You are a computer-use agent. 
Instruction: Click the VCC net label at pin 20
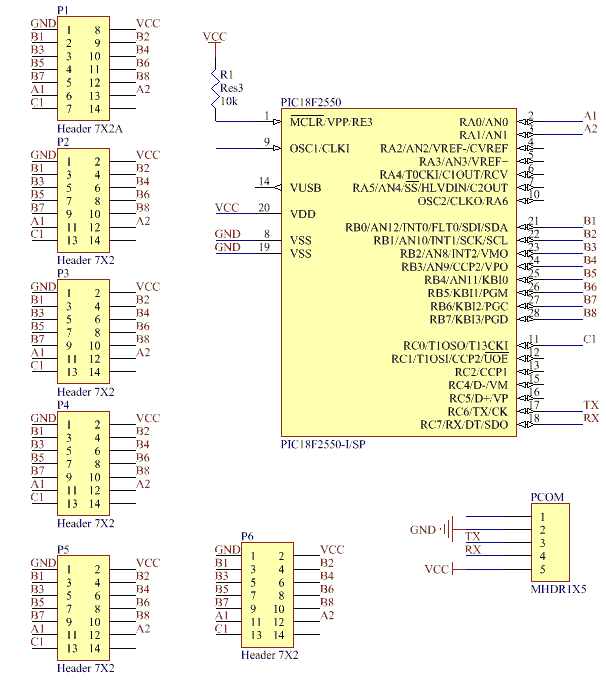[227, 208]
